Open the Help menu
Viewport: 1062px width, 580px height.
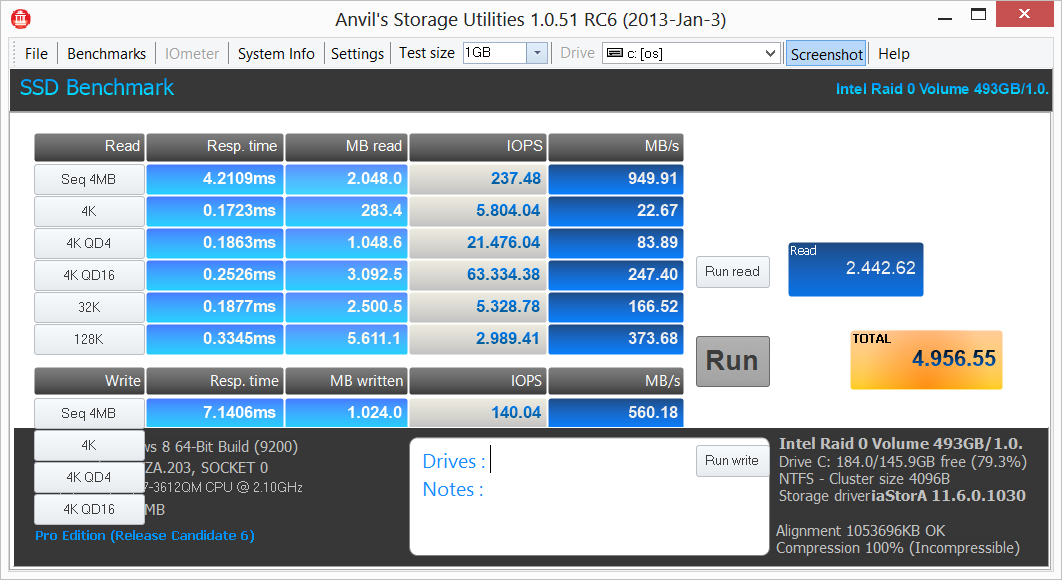pyautogui.click(x=893, y=54)
